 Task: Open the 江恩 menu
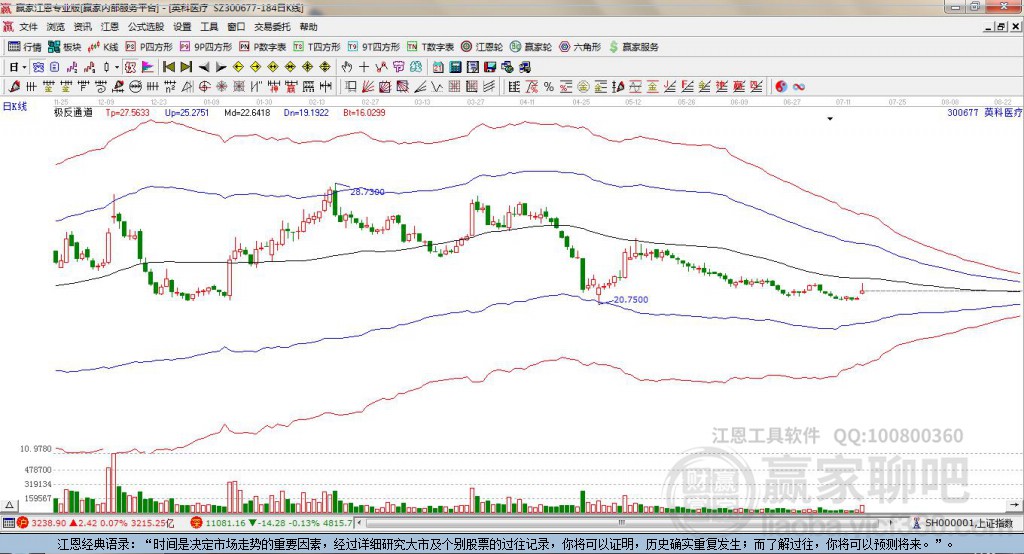[x=110, y=27]
